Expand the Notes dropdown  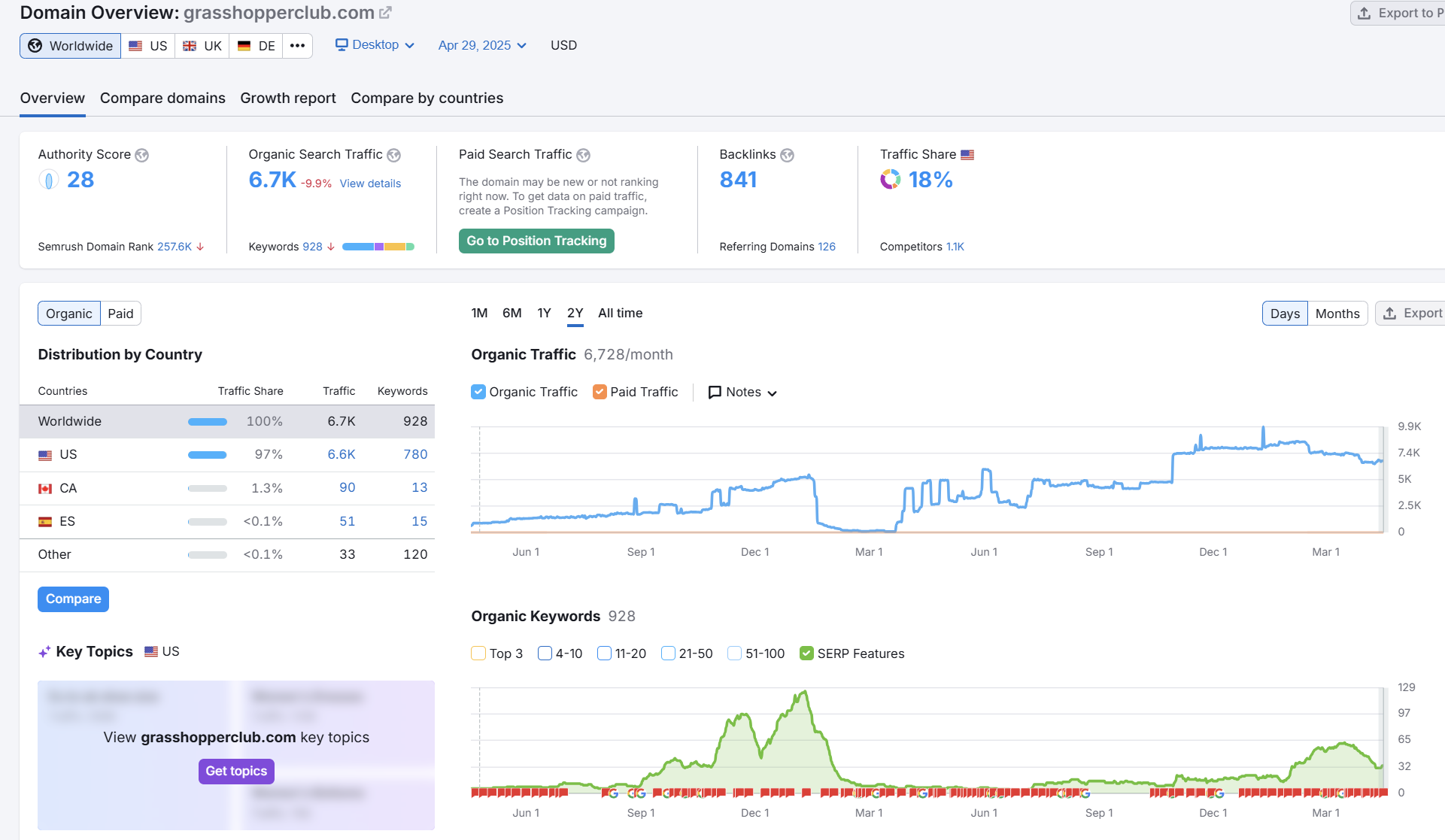[x=742, y=393]
